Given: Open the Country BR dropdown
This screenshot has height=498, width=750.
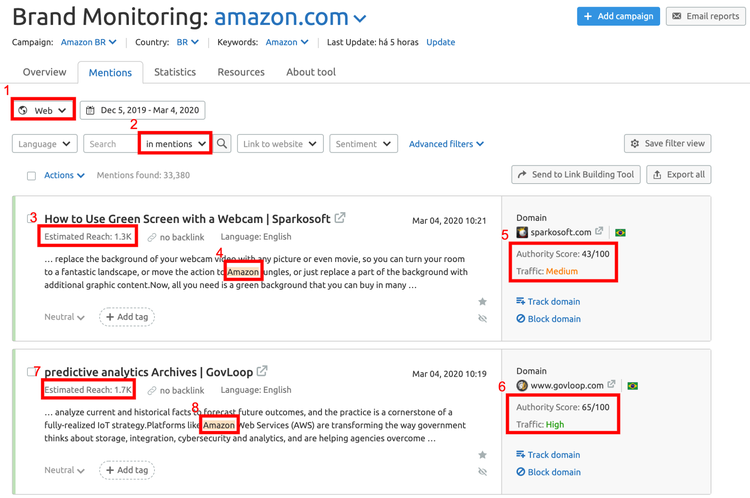Looking at the screenshot, I should pyautogui.click(x=188, y=42).
